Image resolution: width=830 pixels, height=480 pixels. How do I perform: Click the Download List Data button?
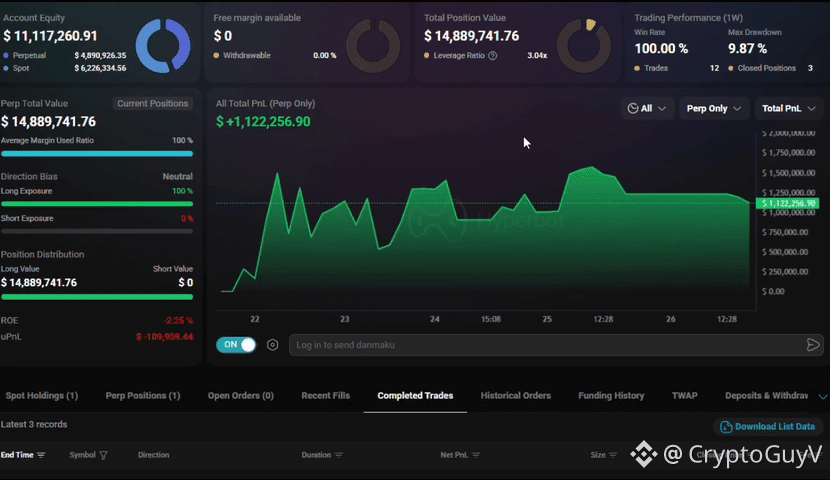(768, 427)
